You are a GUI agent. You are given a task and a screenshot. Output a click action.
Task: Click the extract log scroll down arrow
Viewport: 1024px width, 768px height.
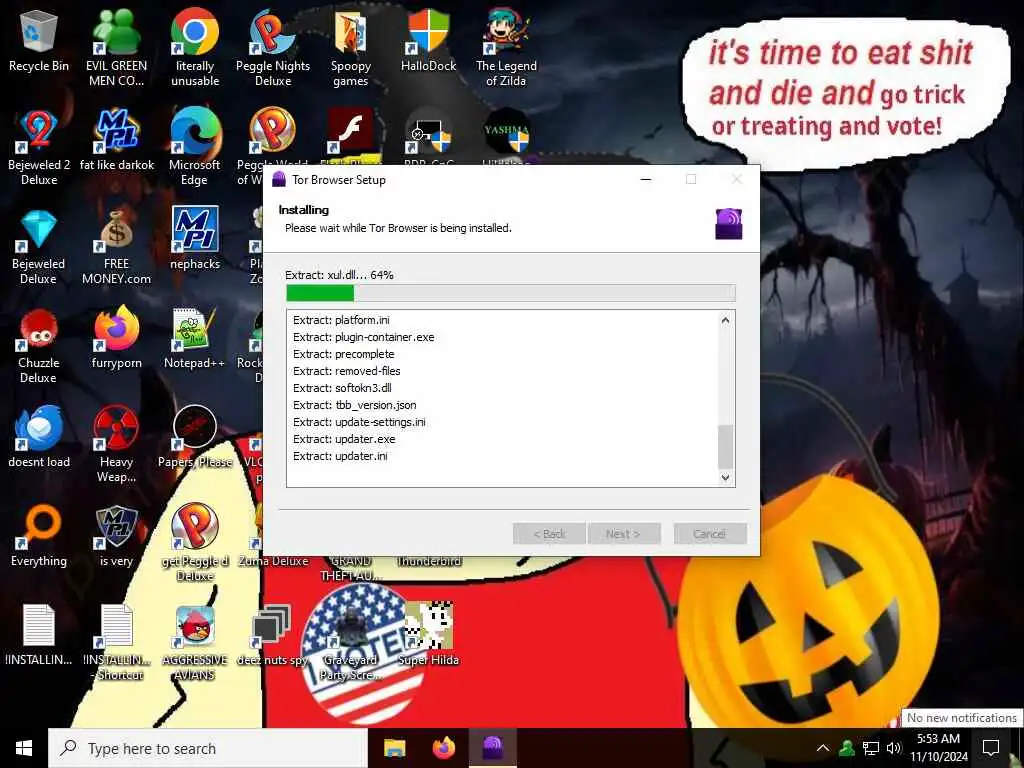click(726, 478)
